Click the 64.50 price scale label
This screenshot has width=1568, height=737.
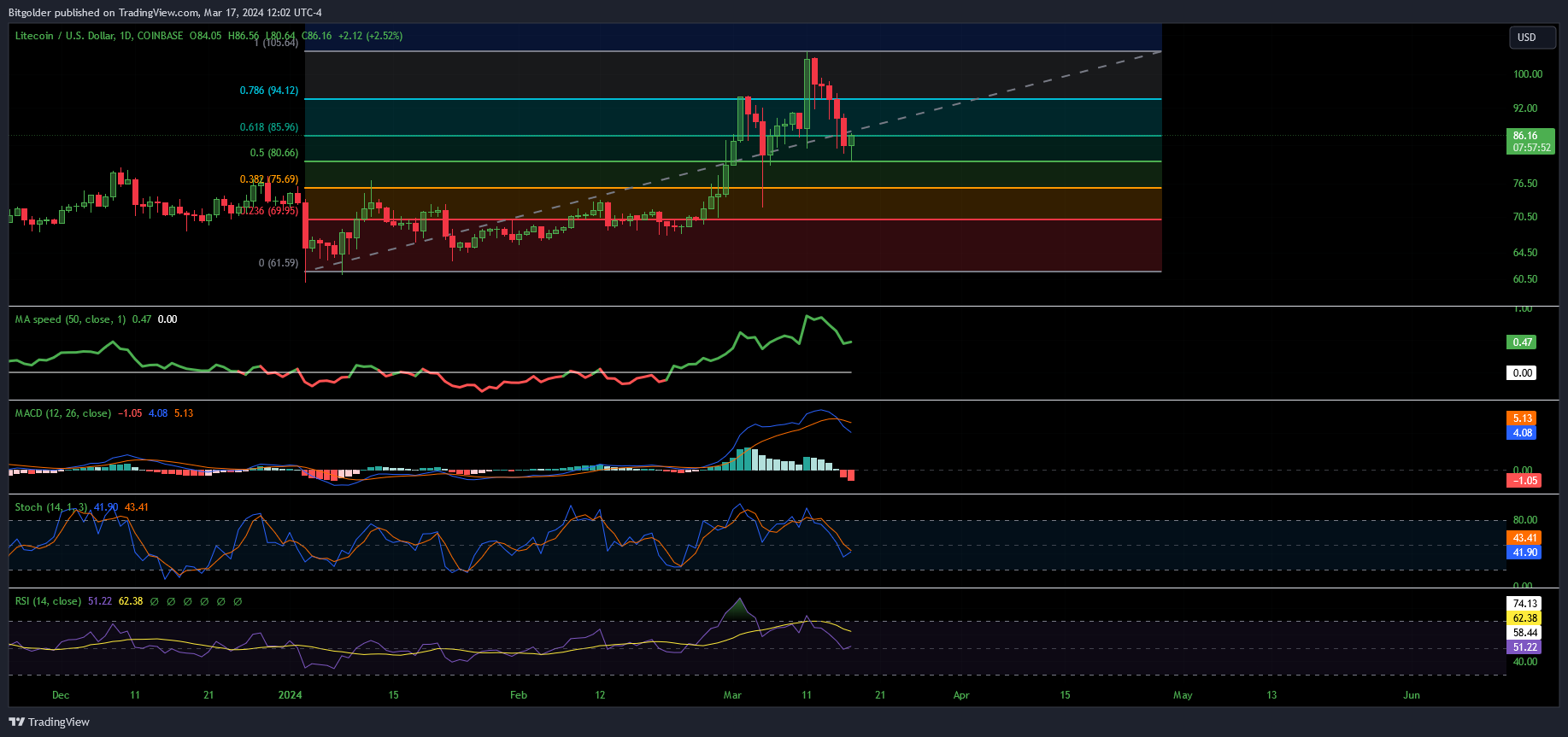pos(1525,253)
